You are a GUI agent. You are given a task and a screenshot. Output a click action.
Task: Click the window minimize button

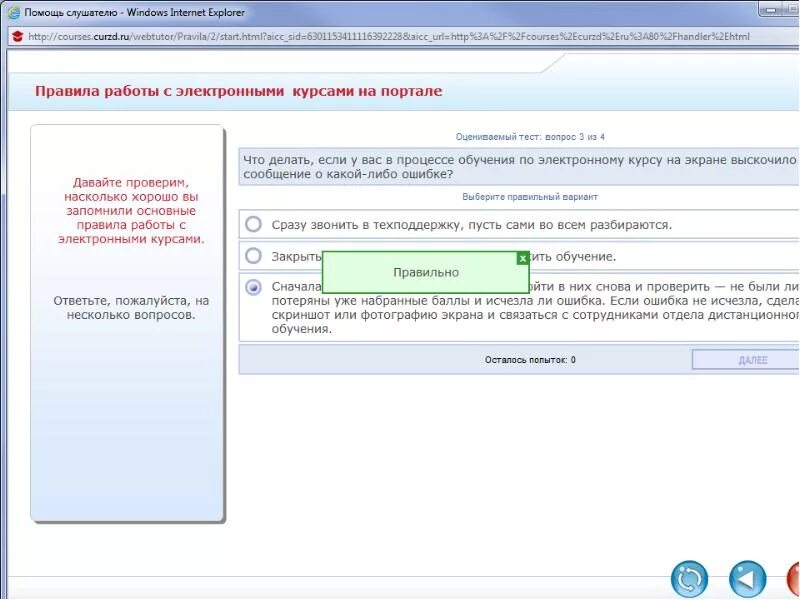771,9
